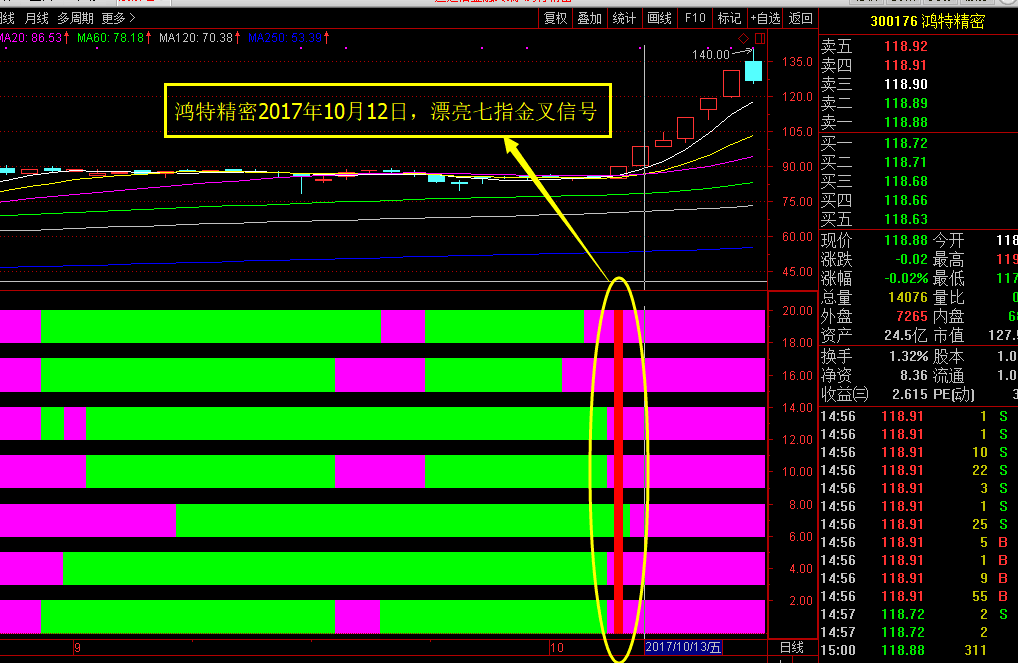The height and width of the screenshot is (663, 1018).
Task: Click the 资产 24.5亿 value
Action: (x=906, y=335)
